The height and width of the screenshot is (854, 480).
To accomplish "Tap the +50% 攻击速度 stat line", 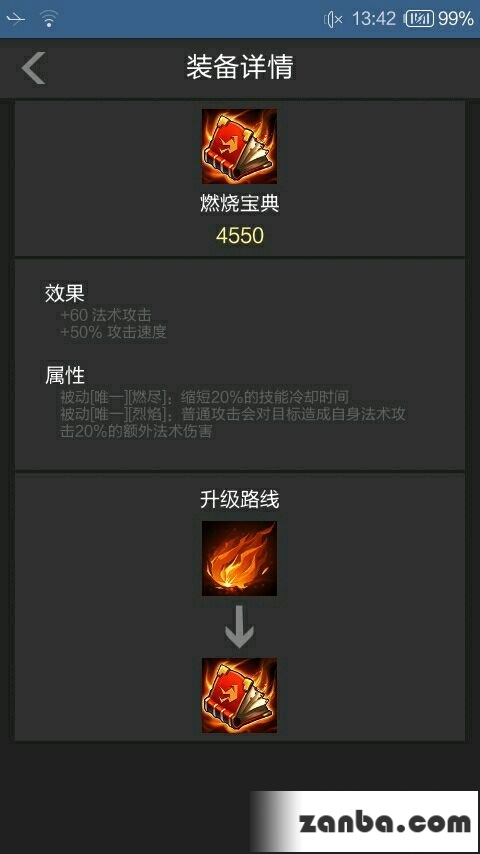I will [x=113, y=332].
